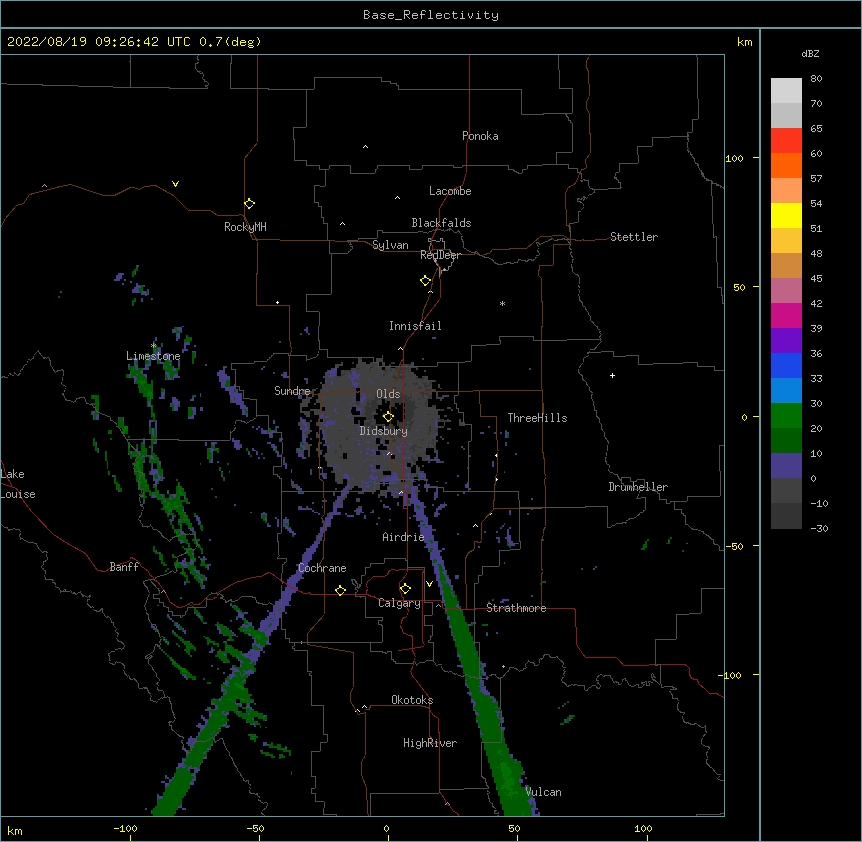Click the -30 value in the dBZ legend
862x842 pixels.
pyautogui.click(x=819, y=528)
